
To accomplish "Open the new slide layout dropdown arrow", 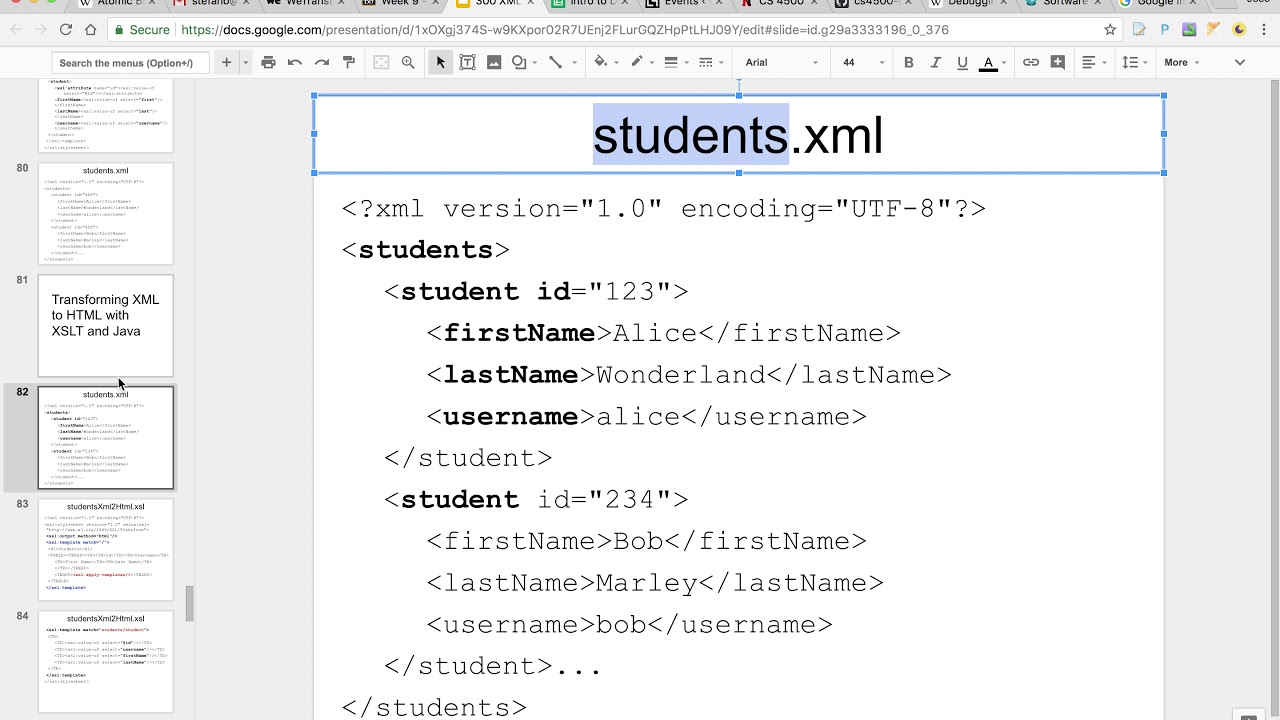I will [x=245, y=62].
